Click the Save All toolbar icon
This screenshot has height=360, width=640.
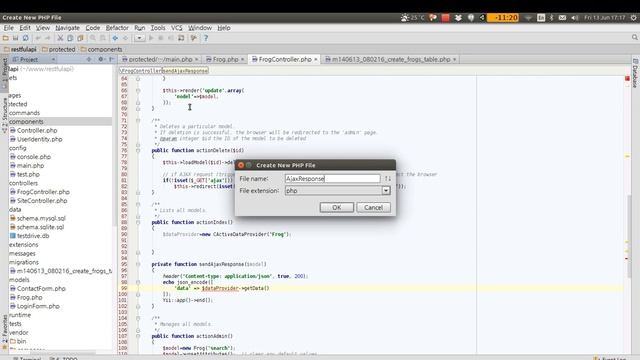pyautogui.click(x=16, y=38)
